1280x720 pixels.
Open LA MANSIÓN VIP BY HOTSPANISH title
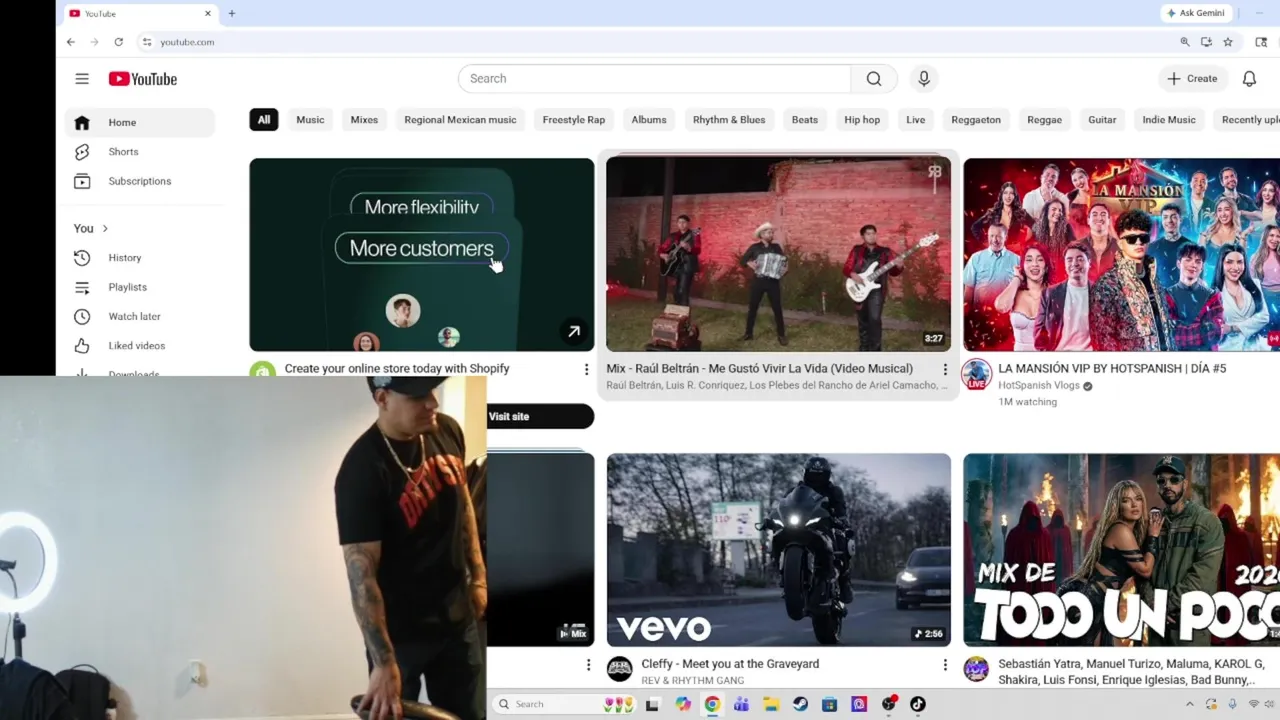click(x=1112, y=369)
